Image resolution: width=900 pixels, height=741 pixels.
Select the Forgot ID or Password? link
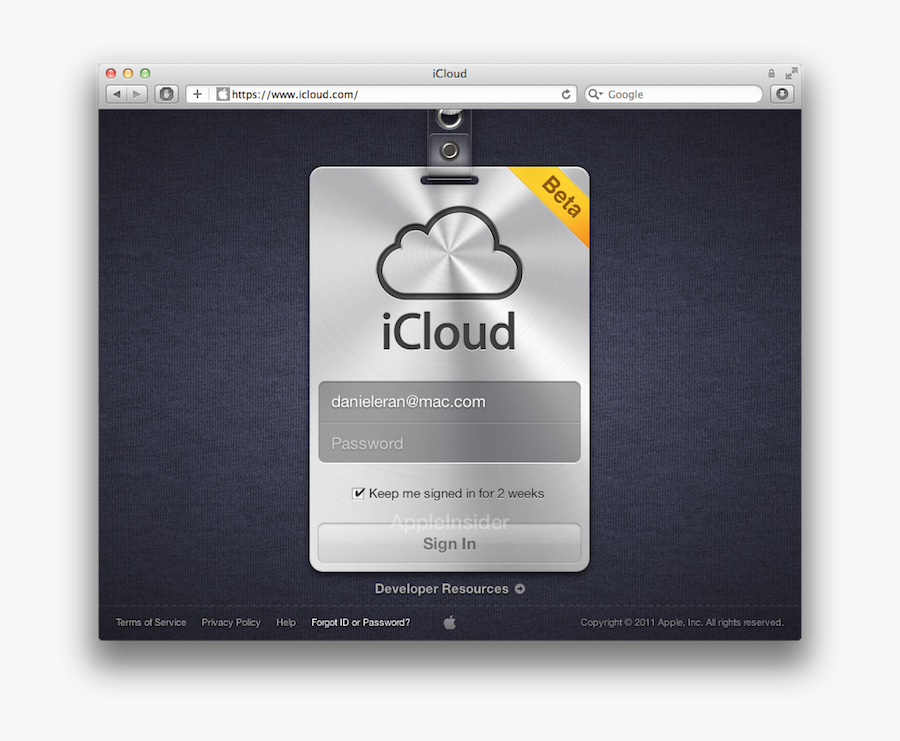point(360,622)
